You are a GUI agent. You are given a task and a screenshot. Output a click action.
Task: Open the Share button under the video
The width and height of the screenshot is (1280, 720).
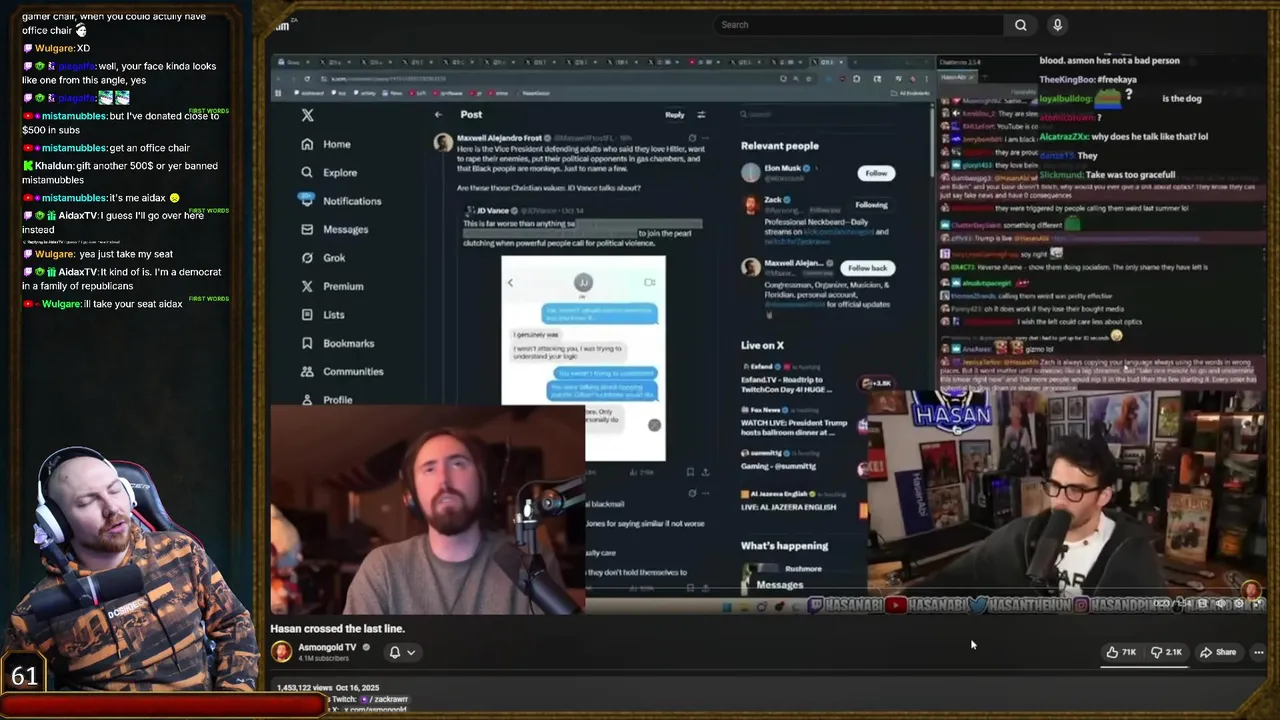1218,652
